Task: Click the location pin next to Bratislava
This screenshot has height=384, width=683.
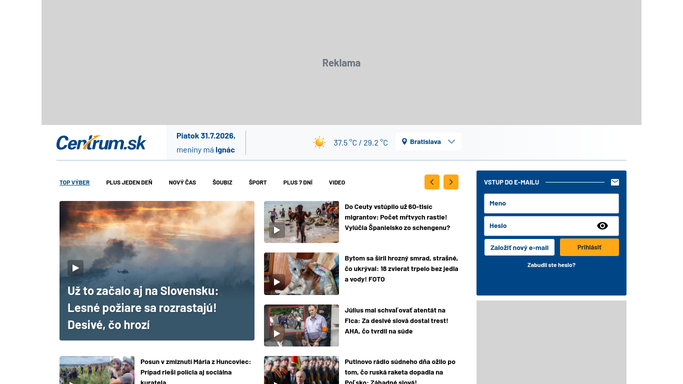Action: [404, 141]
